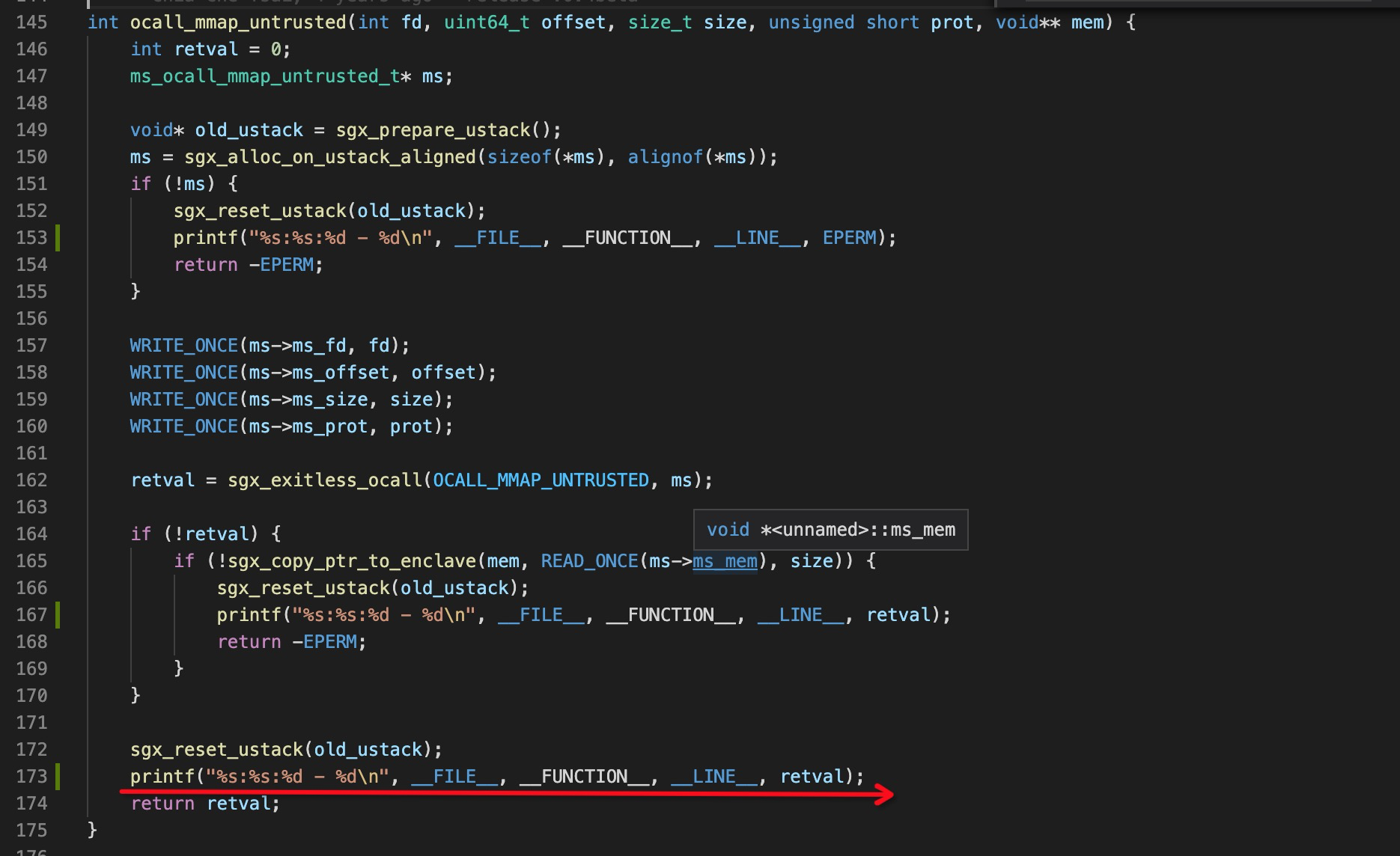1400x856 pixels.
Task: Click sgx_alloc_on_ustack_aligned on line 150
Action: tap(330, 157)
